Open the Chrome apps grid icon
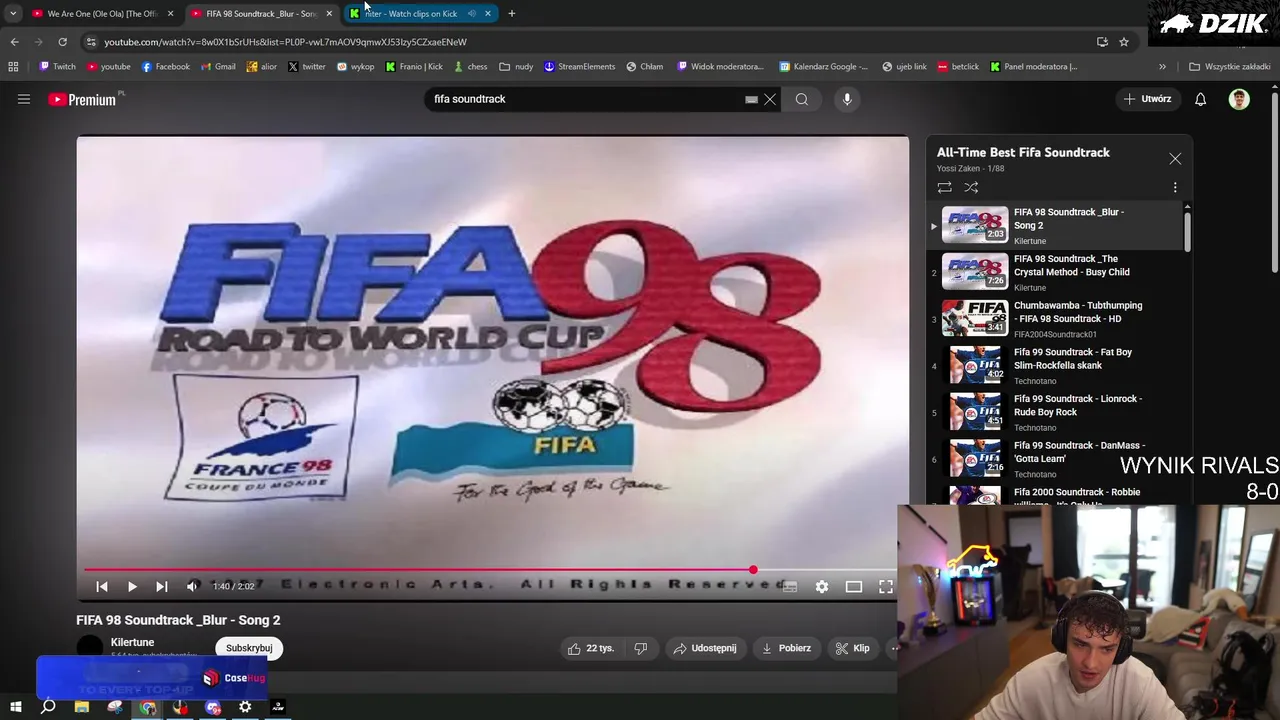This screenshot has height=720, width=1280. coord(13,67)
